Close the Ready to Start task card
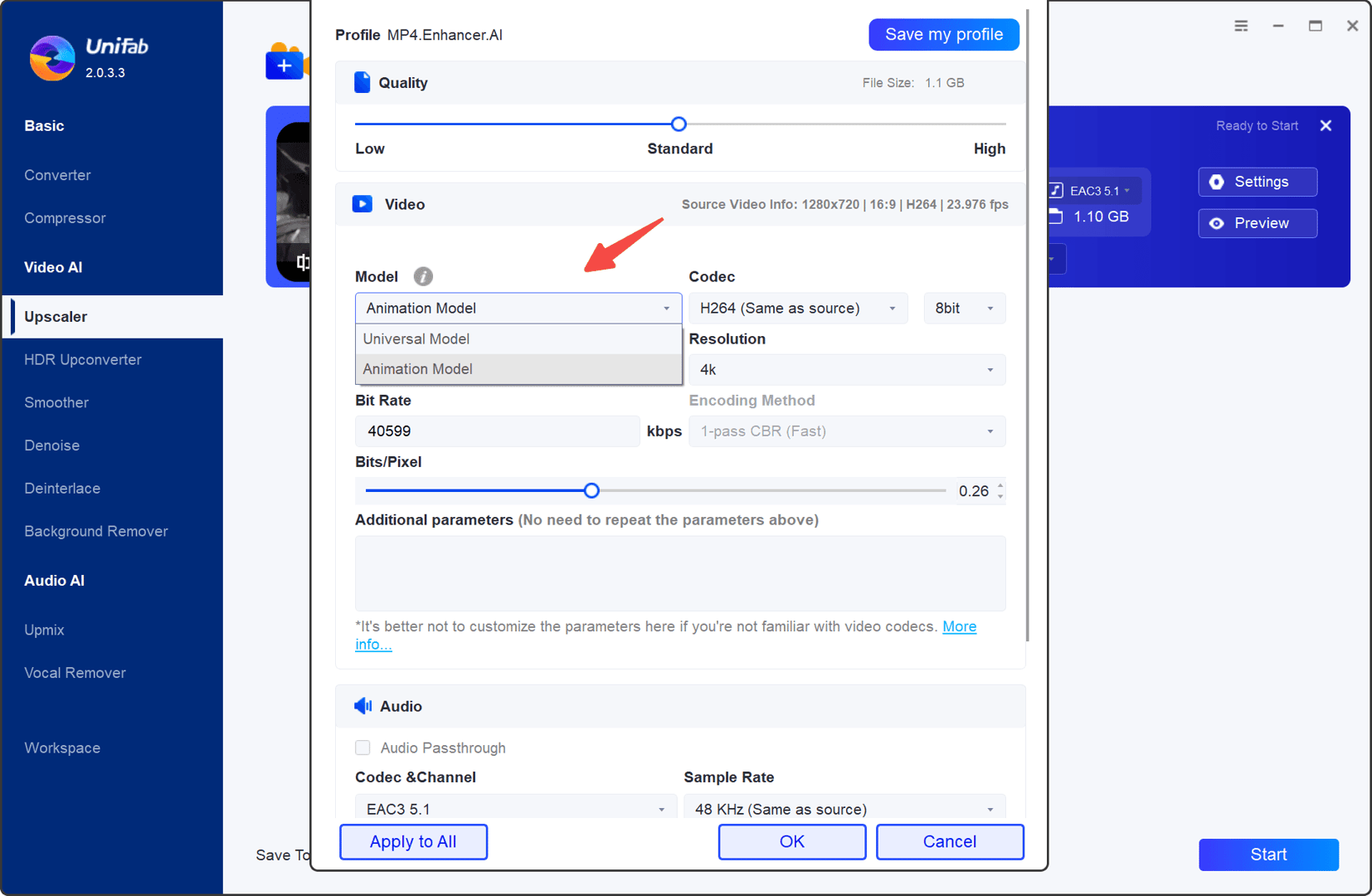 pyautogui.click(x=1326, y=126)
